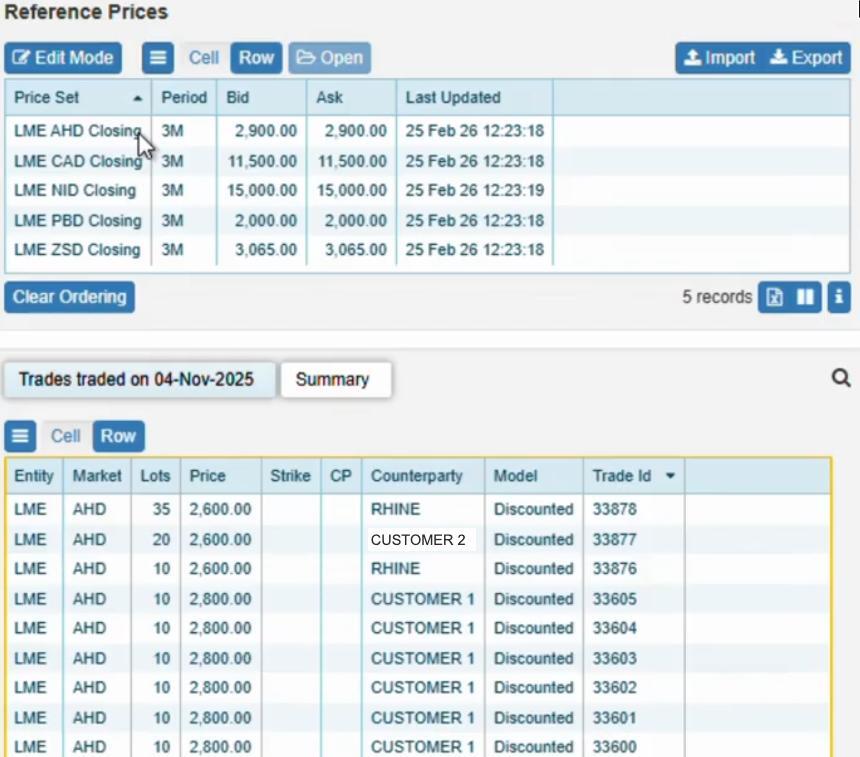Screen dimensions: 860x757
Task: Sort by the Price Set column header
Action: (78, 98)
